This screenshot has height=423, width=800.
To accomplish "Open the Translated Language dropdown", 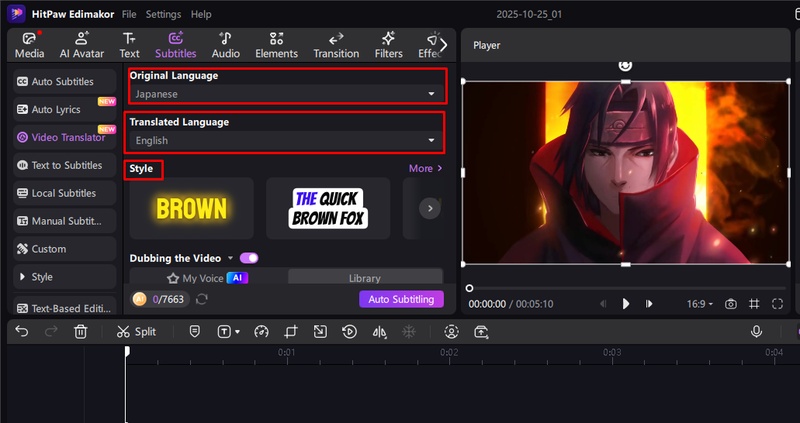I will pyautogui.click(x=287, y=141).
